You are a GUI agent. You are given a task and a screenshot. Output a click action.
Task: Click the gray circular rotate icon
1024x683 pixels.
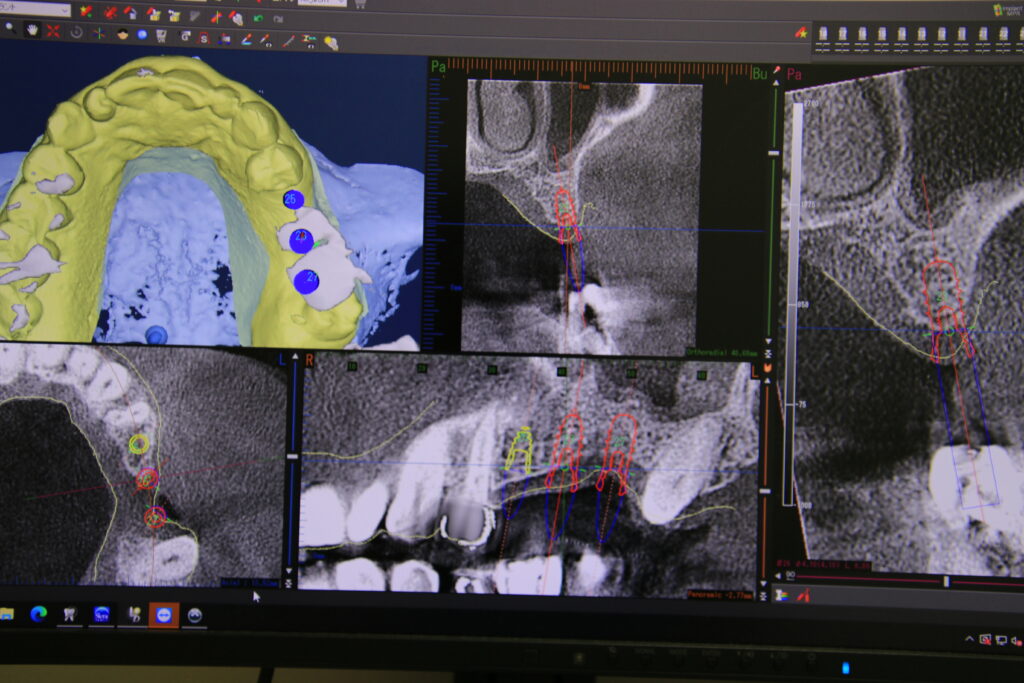point(76,32)
